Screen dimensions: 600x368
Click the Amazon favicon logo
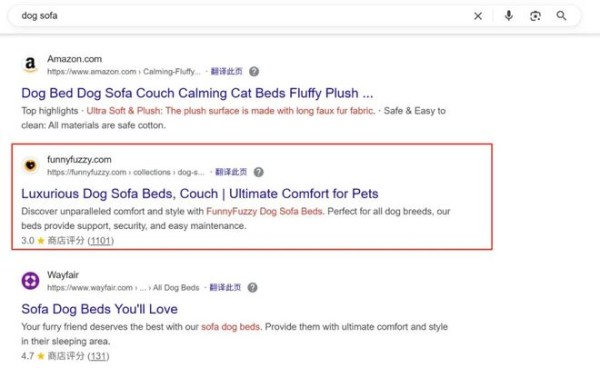tap(30, 64)
